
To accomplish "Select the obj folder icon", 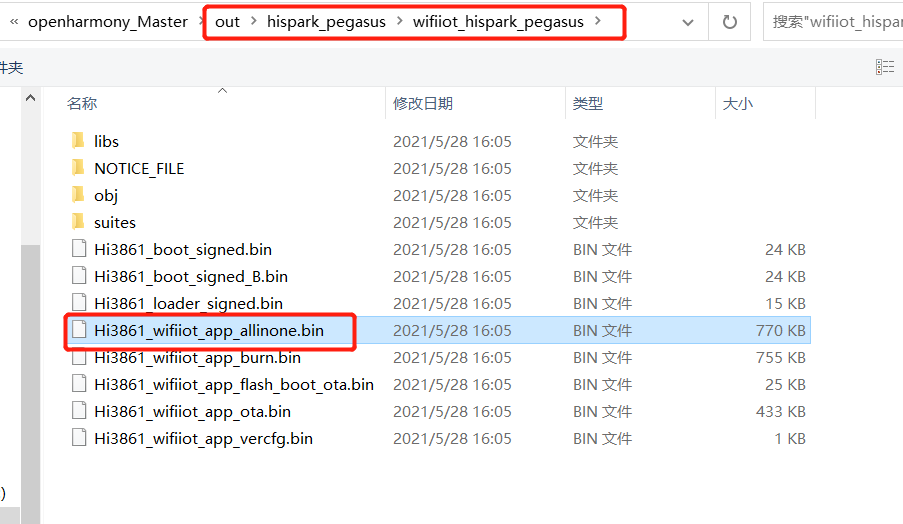I will (78, 195).
